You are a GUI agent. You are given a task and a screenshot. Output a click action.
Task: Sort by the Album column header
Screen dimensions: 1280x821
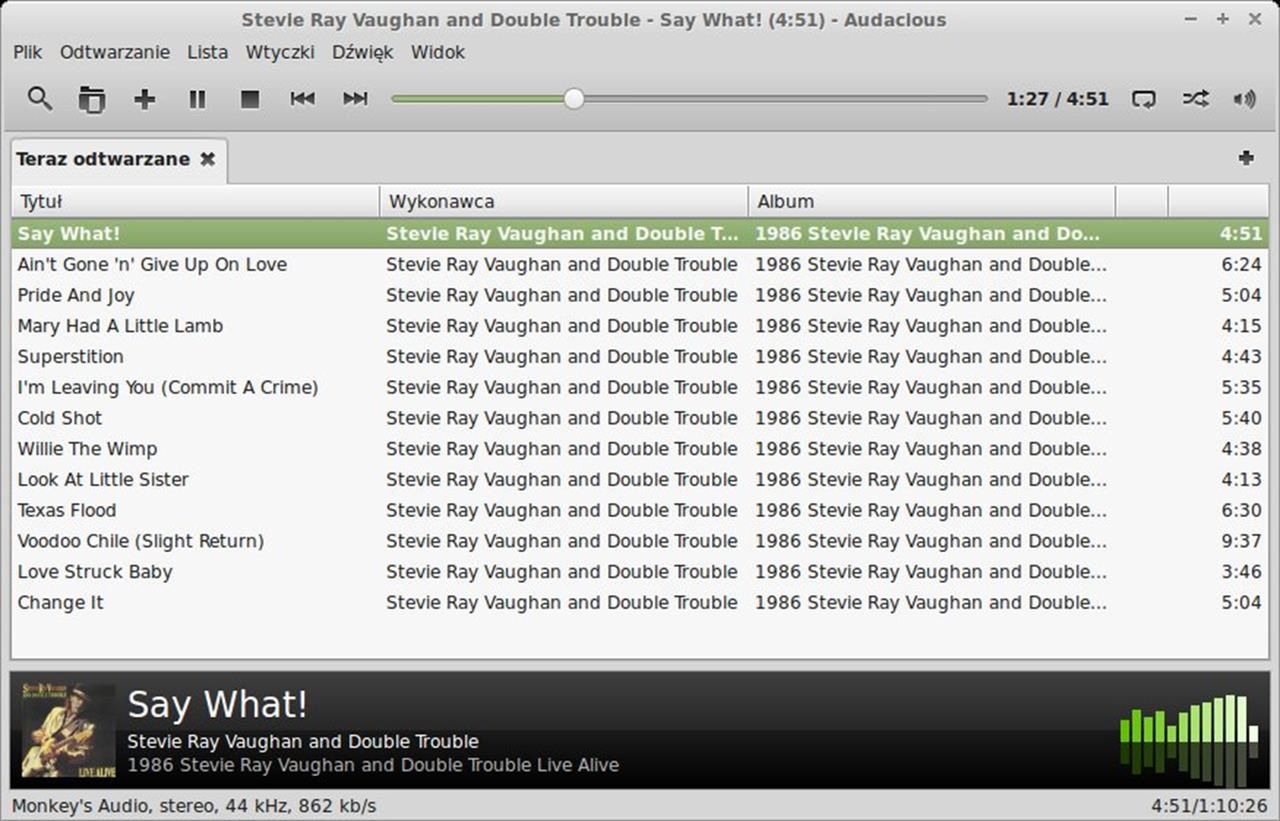coord(932,201)
